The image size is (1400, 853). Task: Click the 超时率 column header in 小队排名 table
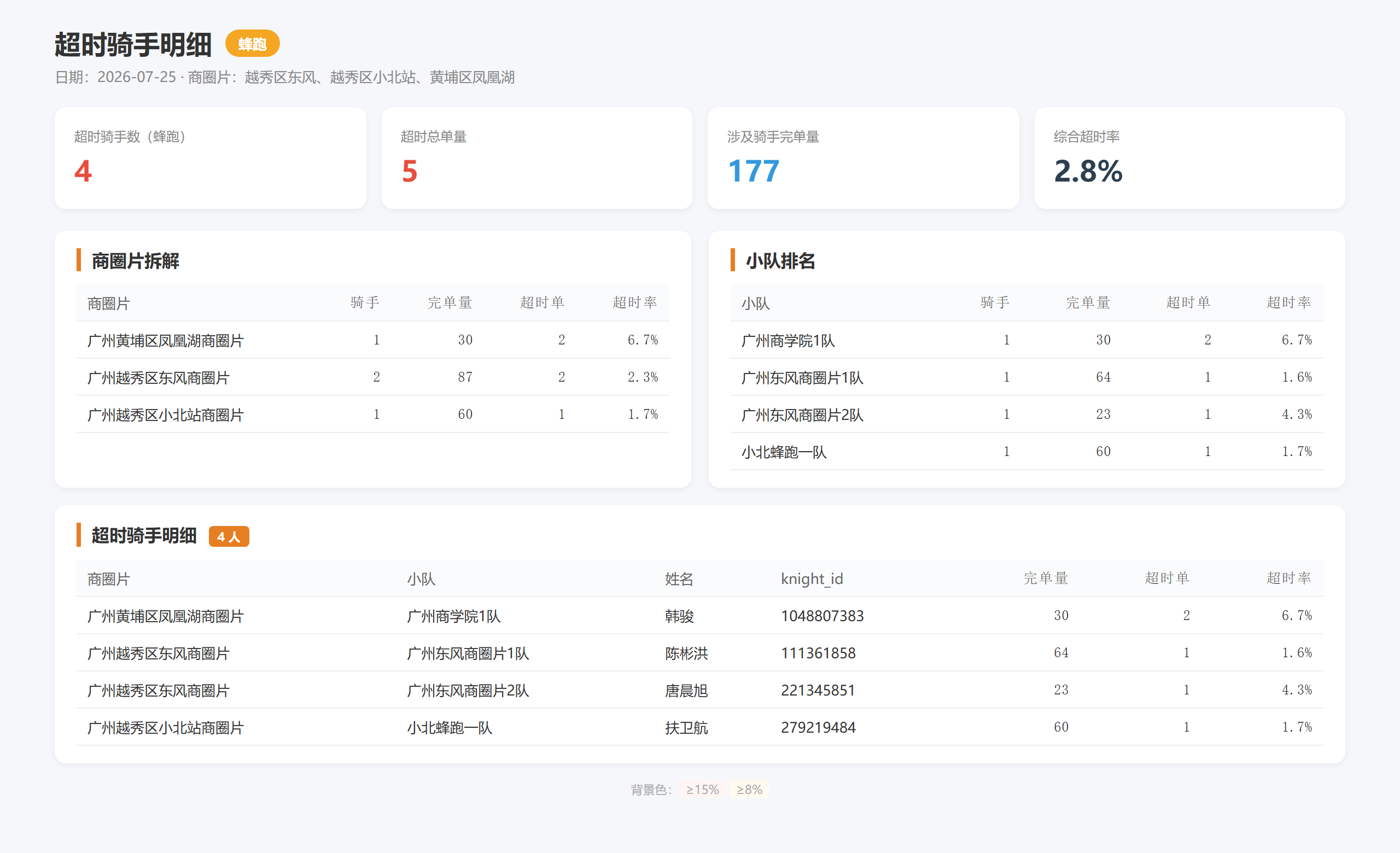[x=1289, y=303]
